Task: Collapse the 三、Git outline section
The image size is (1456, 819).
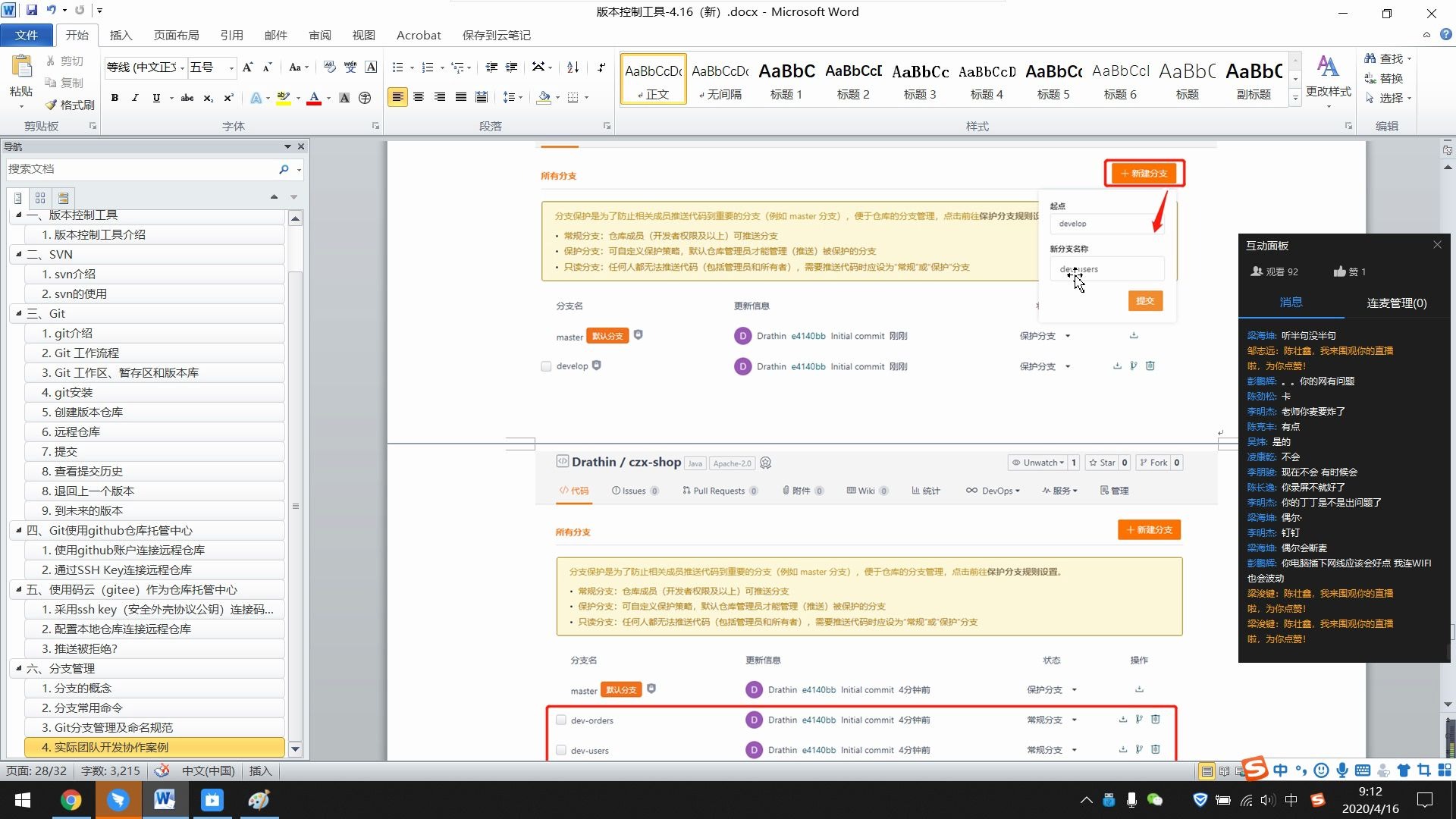Action: [x=19, y=313]
